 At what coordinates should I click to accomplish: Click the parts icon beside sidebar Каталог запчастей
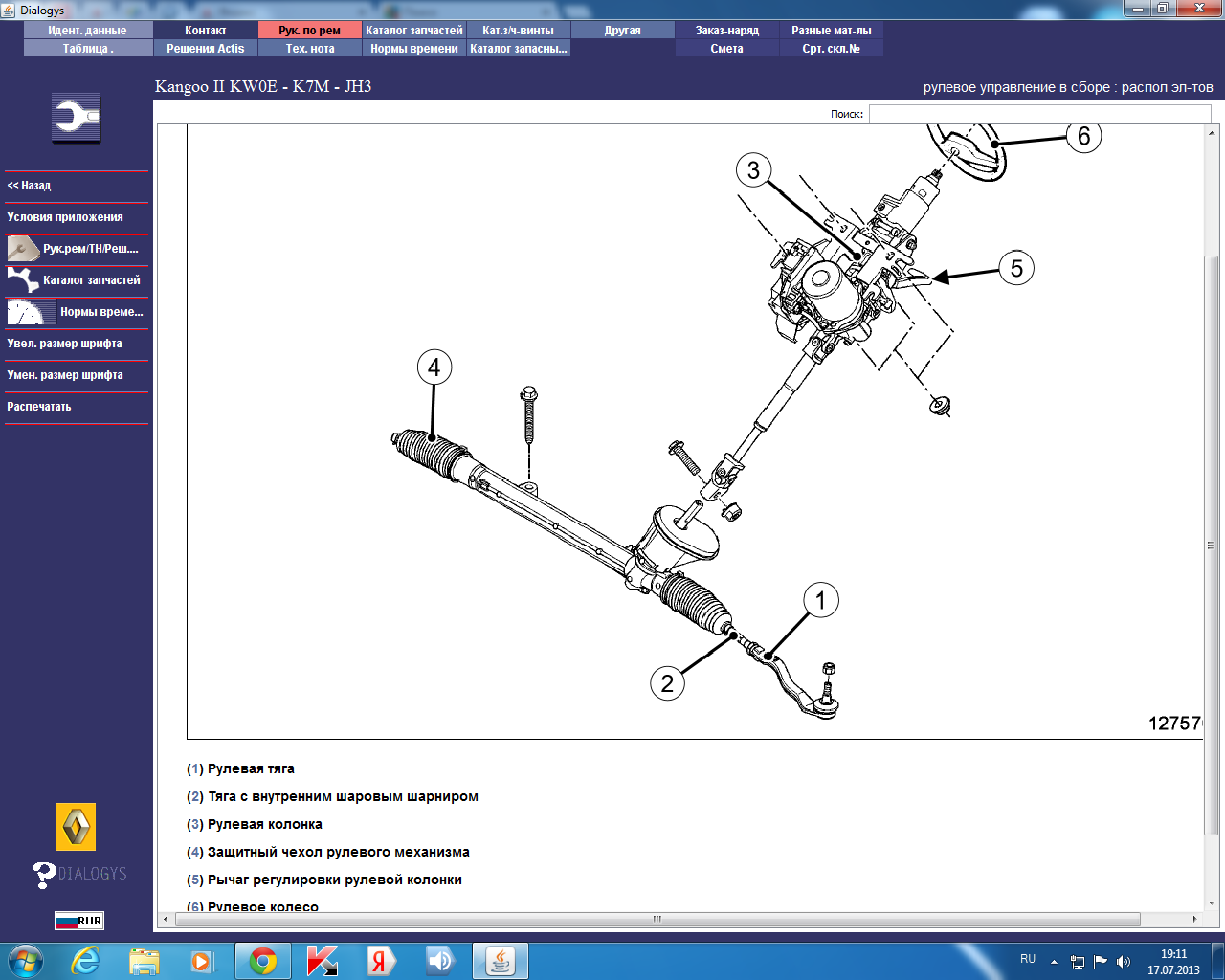click(23, 280)
